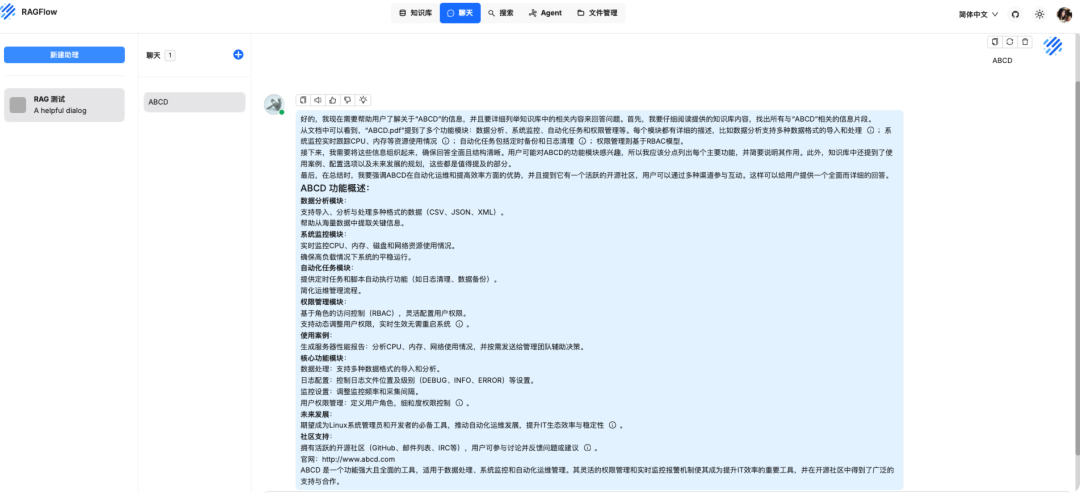Click the 社区支持 section title
The width and height of the screenshot is (1080, 493).
click(x=318, y=437)
